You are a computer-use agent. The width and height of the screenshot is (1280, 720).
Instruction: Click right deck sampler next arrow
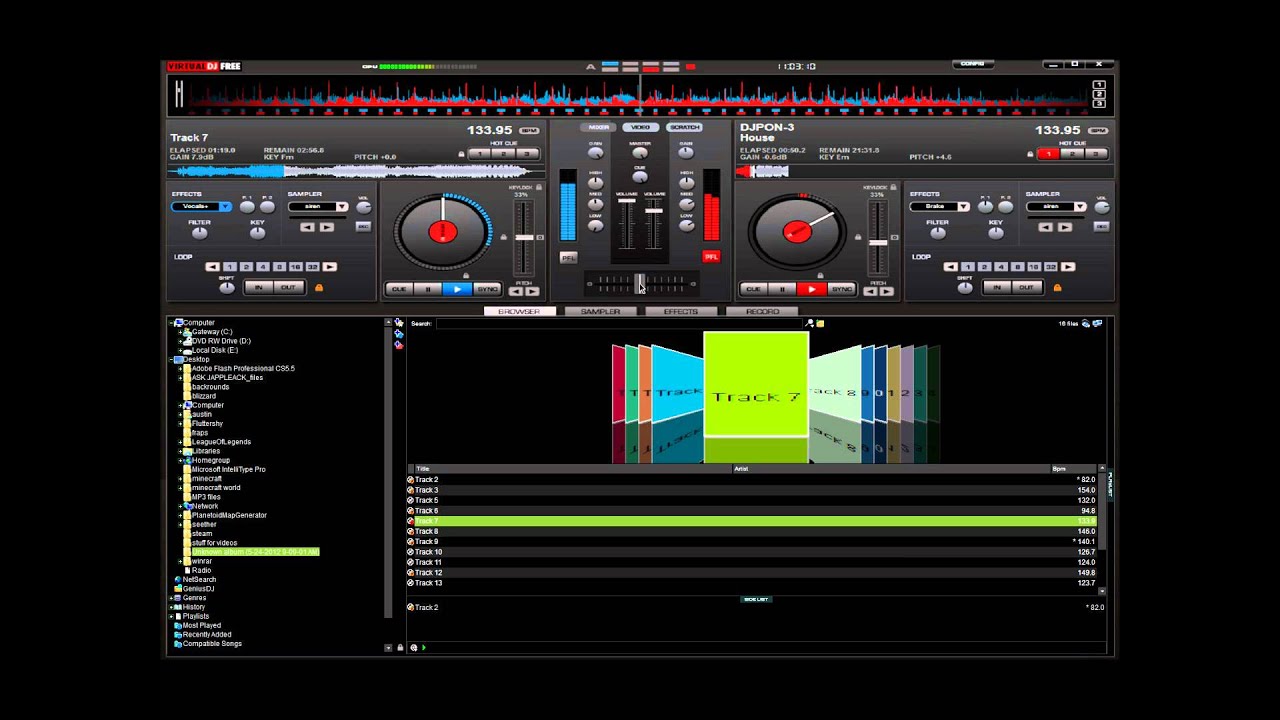pos(1065,227)
